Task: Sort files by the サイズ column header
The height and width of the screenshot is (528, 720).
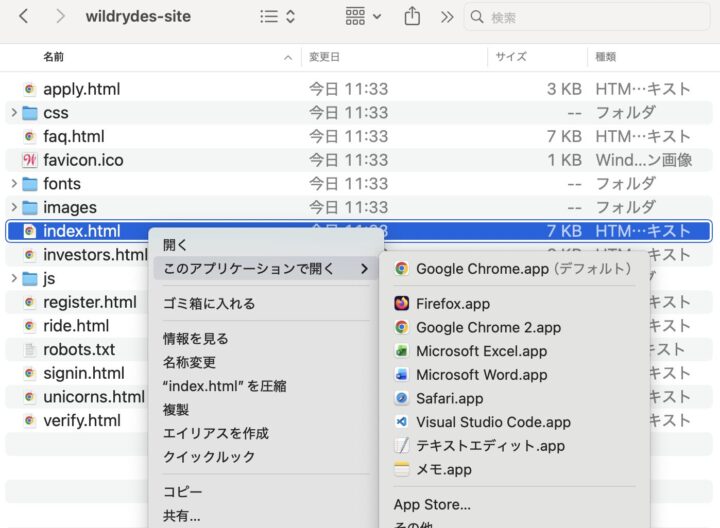Action: 511,57
